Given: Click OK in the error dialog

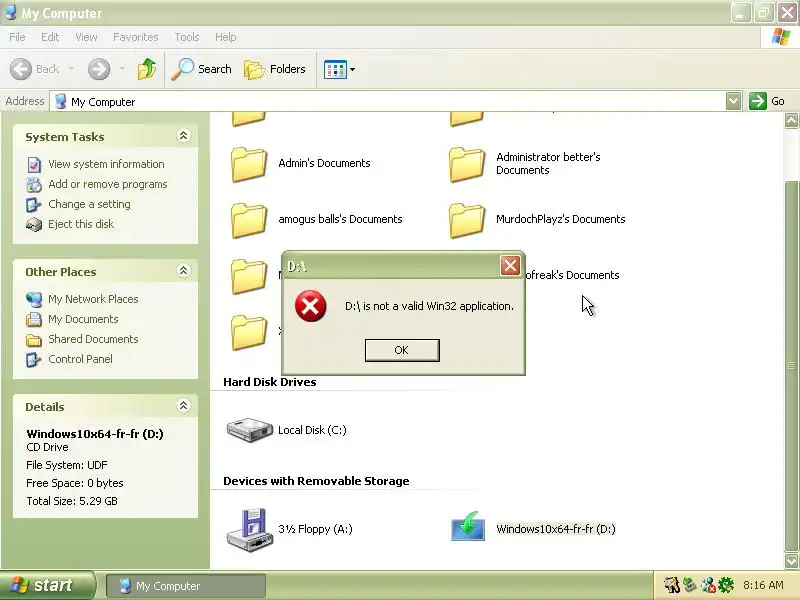Looking at the screenshot, I should (402, 350).
